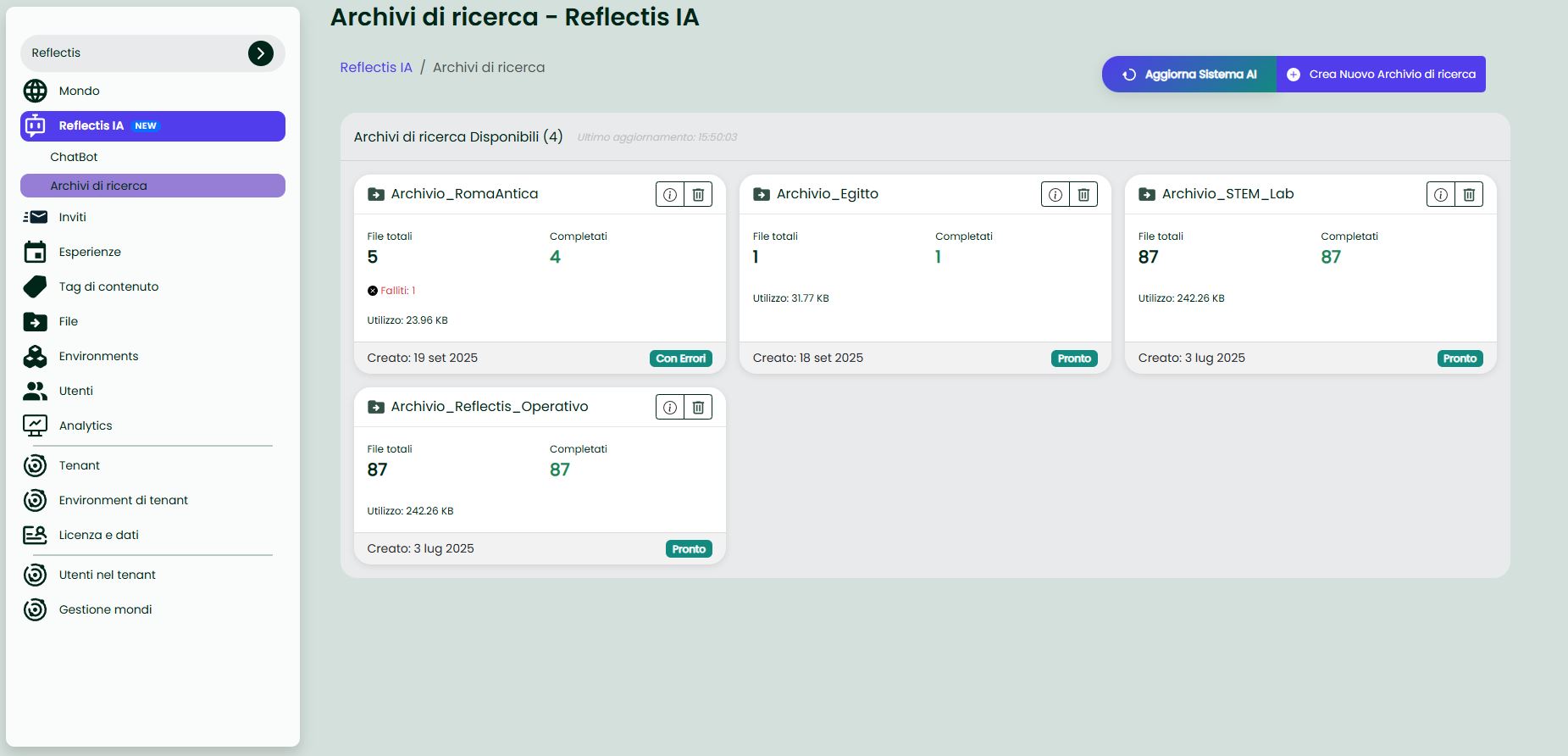Viewport: 1568px width, 756px height.
Task: Expand the Reflectis selector arrow
Action: point(260,53)
